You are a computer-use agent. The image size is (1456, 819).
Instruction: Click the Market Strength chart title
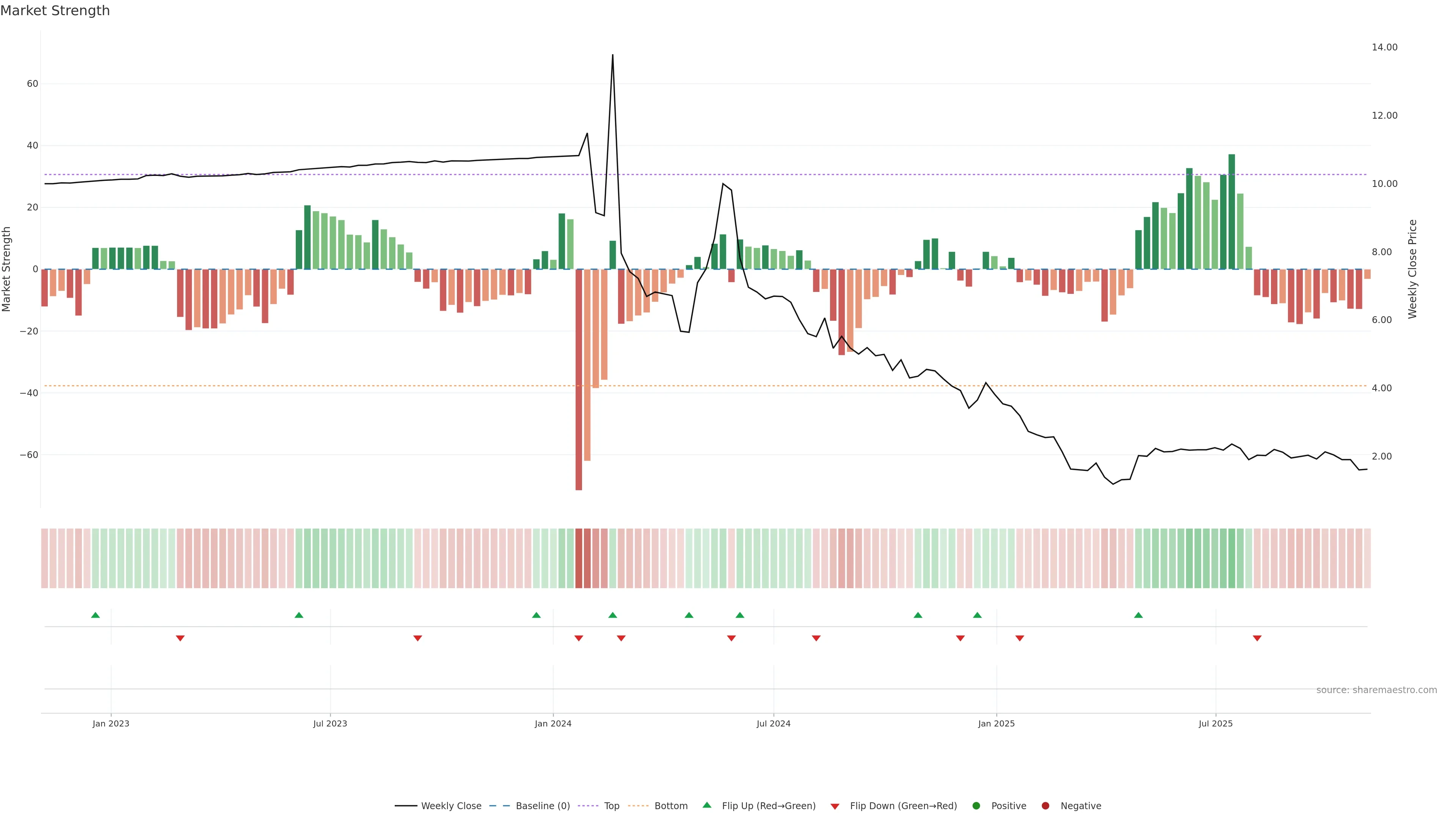click(55, 11)
